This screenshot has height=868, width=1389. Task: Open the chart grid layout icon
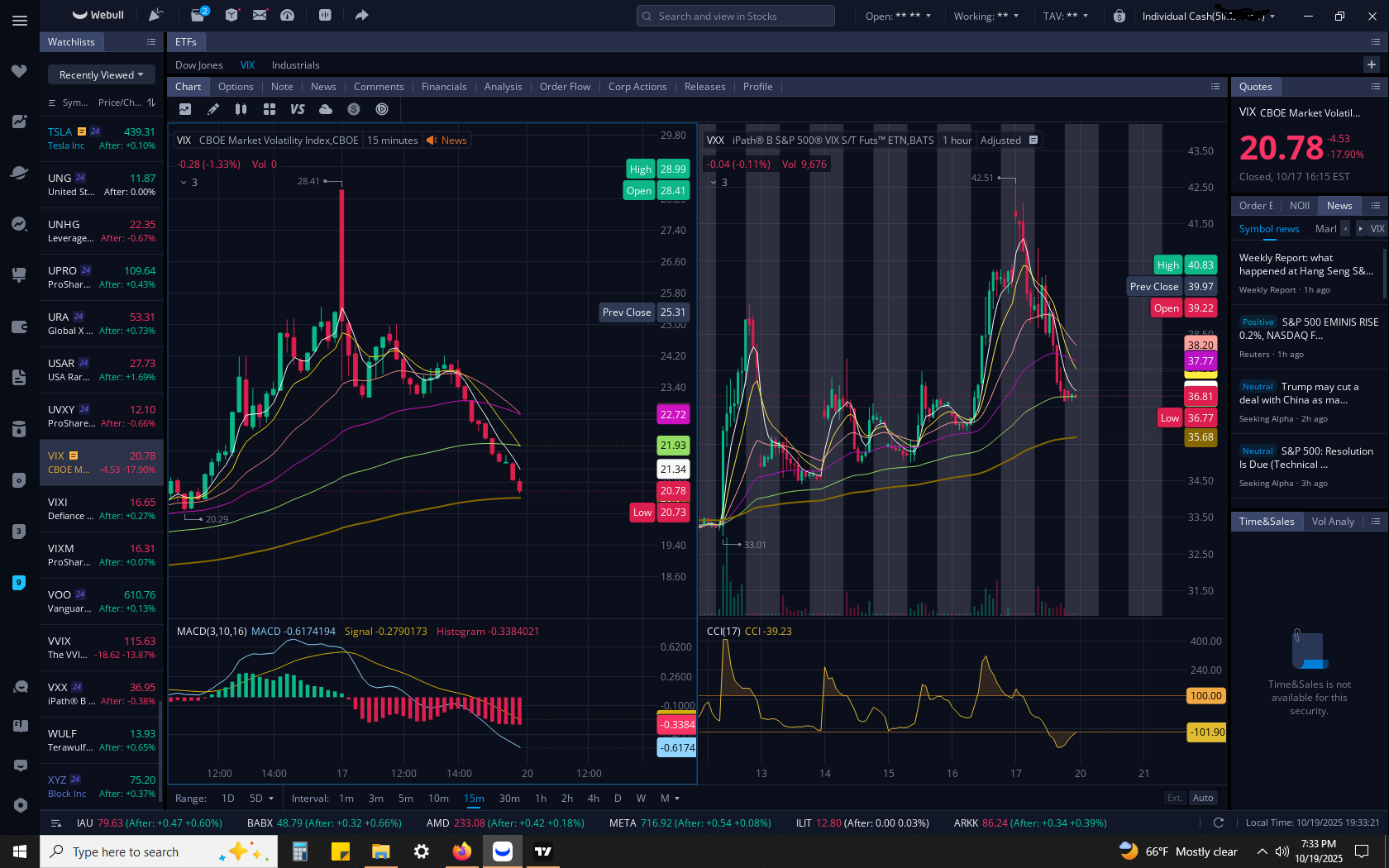(x=270, y=109)
